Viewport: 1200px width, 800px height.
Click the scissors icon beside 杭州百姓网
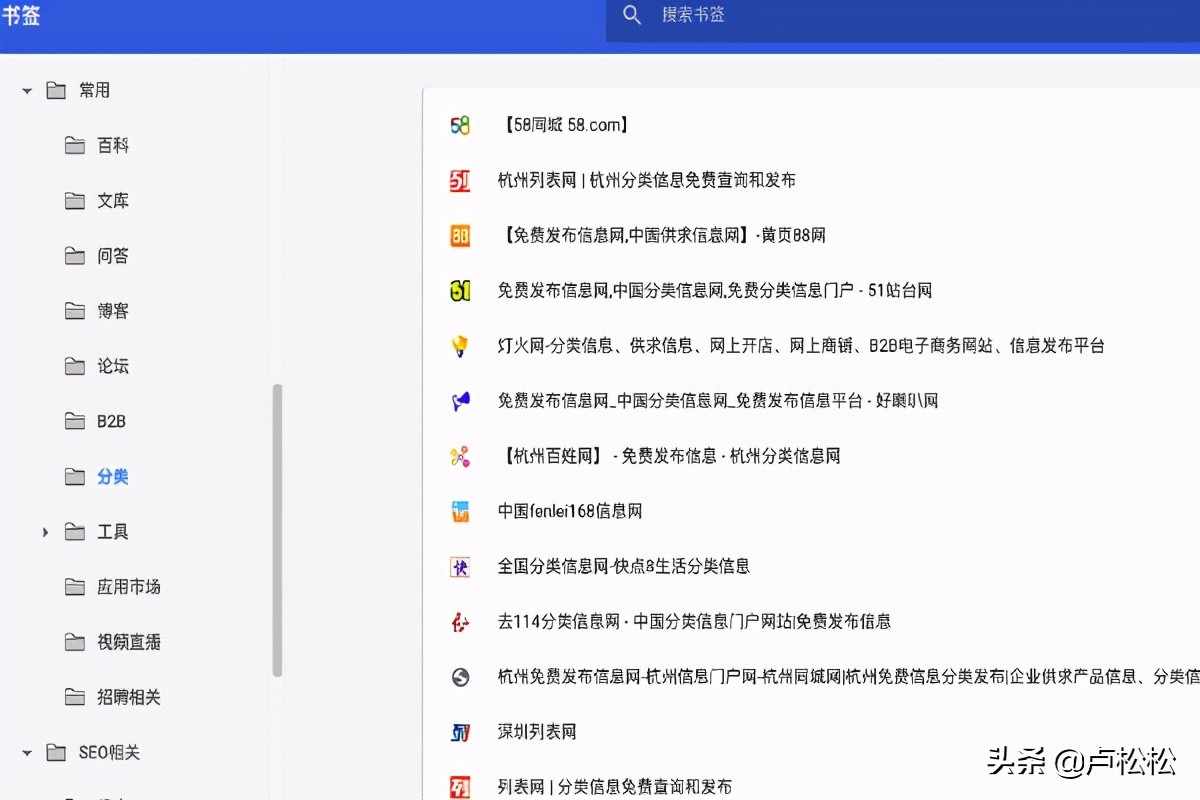click(x=460, y=455)
